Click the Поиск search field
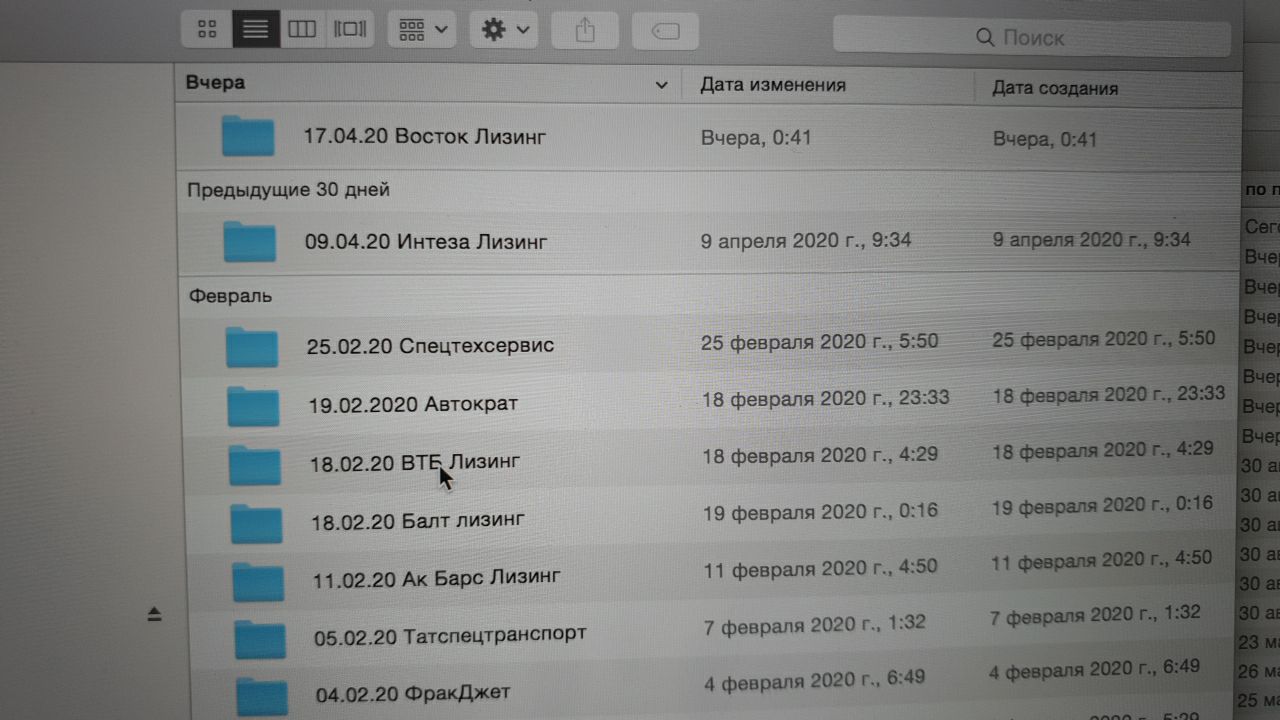Viewport: 1280px width, 720px height. (1032, 38)
